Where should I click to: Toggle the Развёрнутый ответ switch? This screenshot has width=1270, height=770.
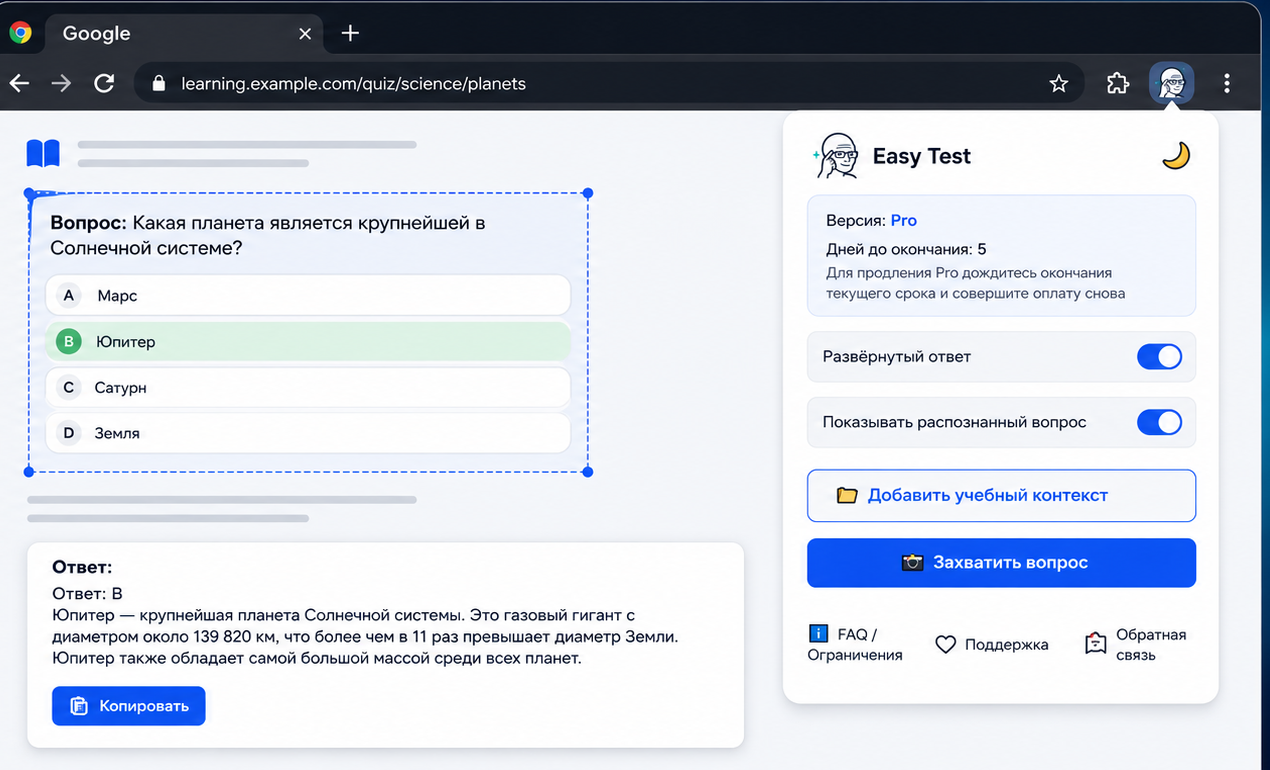(x=1159, y=356)
